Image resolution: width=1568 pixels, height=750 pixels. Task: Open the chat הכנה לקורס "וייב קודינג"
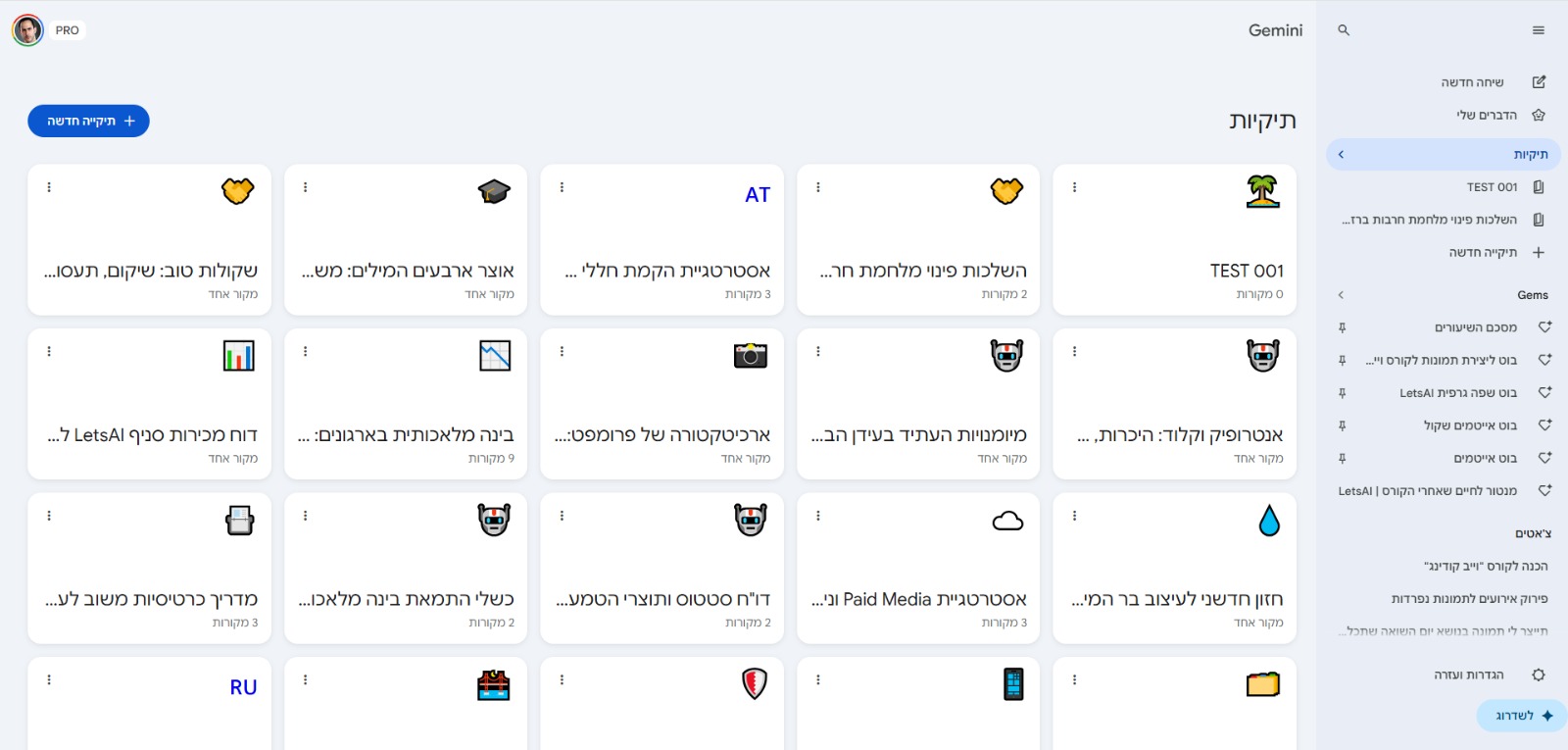[1486, 566]
